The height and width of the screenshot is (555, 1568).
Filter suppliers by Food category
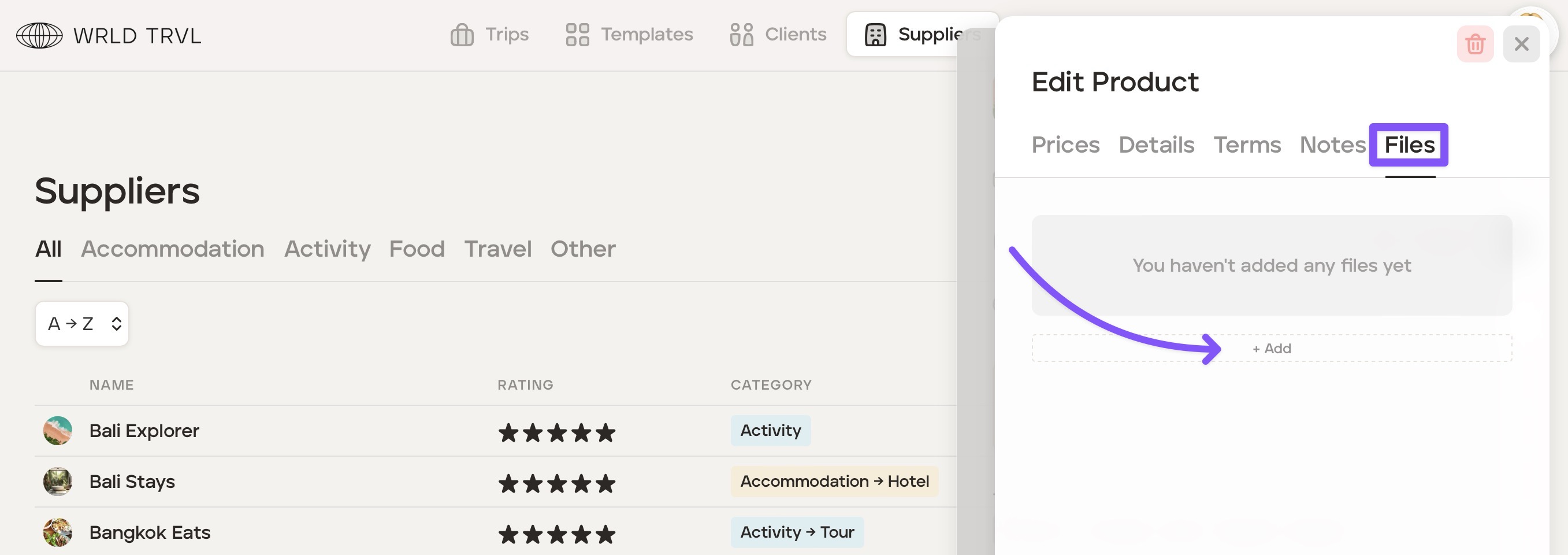click(x=417, y=249)
